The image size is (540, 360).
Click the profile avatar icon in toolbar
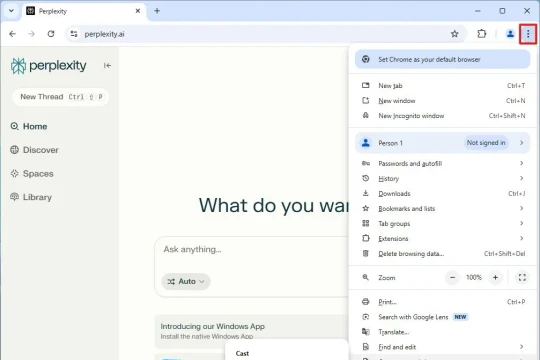click(x=510, y=34)
